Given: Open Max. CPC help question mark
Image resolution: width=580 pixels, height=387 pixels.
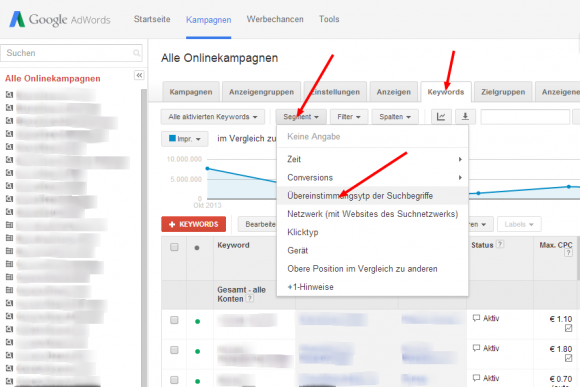Looking at the screenshot, I should [x=569, y=253].
